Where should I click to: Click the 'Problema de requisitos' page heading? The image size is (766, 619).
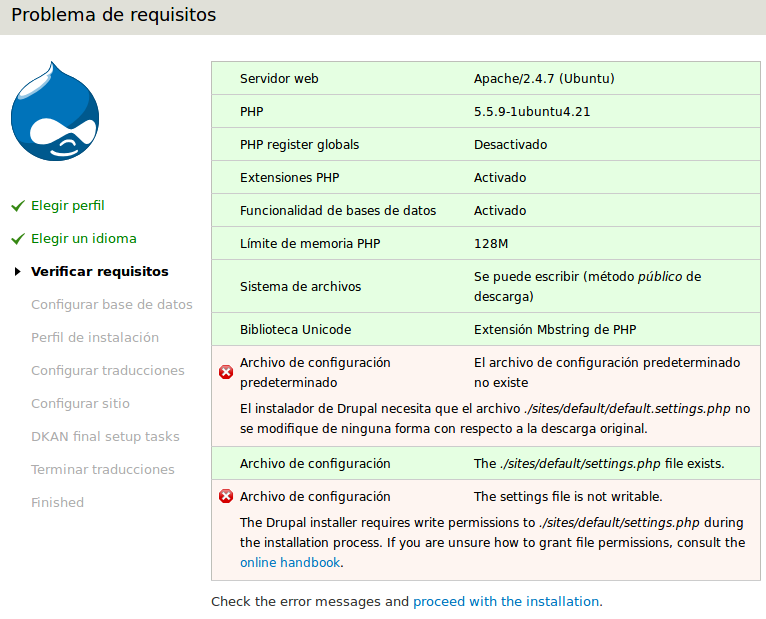[113, 15]
